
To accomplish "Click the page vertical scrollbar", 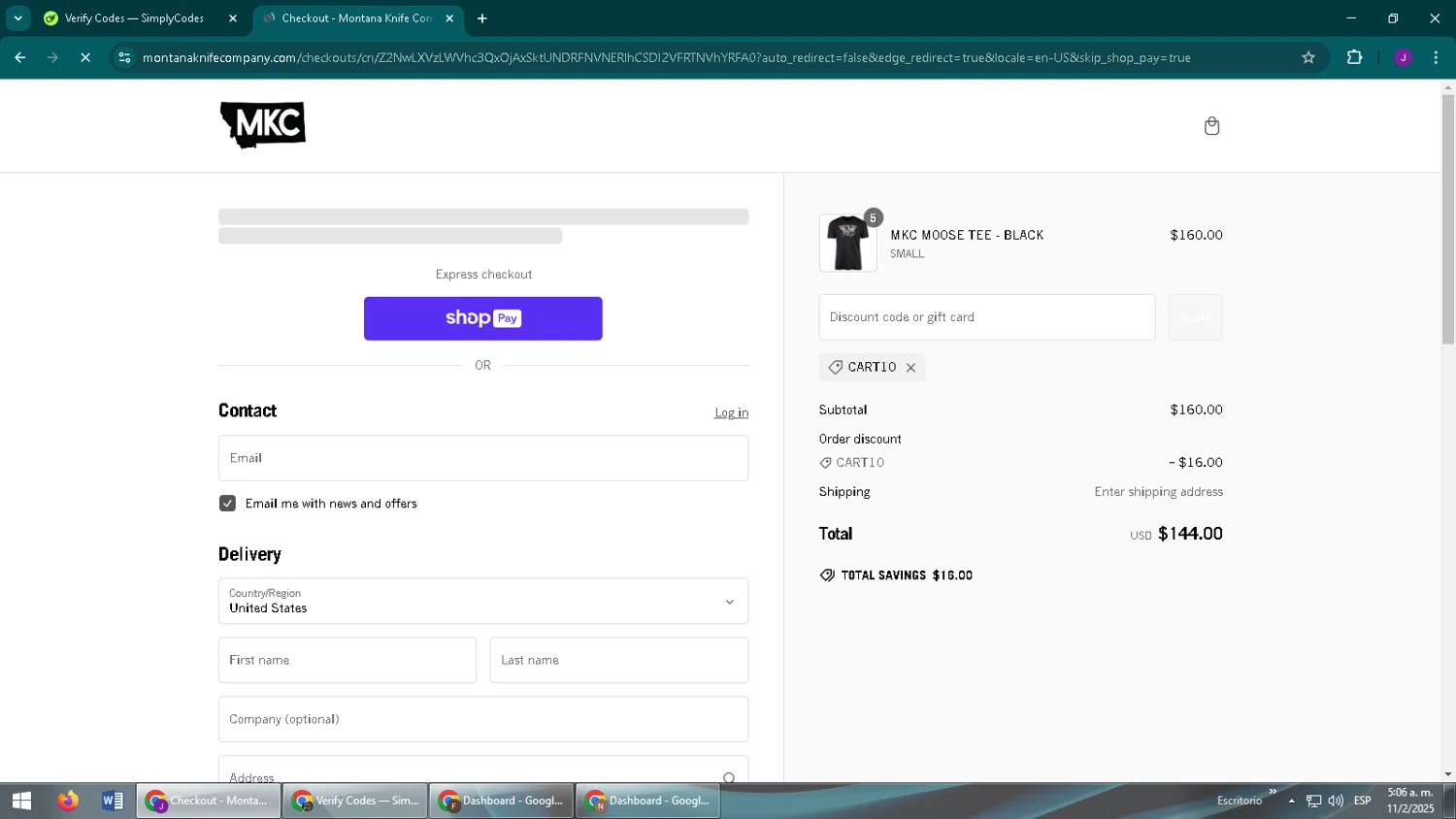I will 1448,218.
